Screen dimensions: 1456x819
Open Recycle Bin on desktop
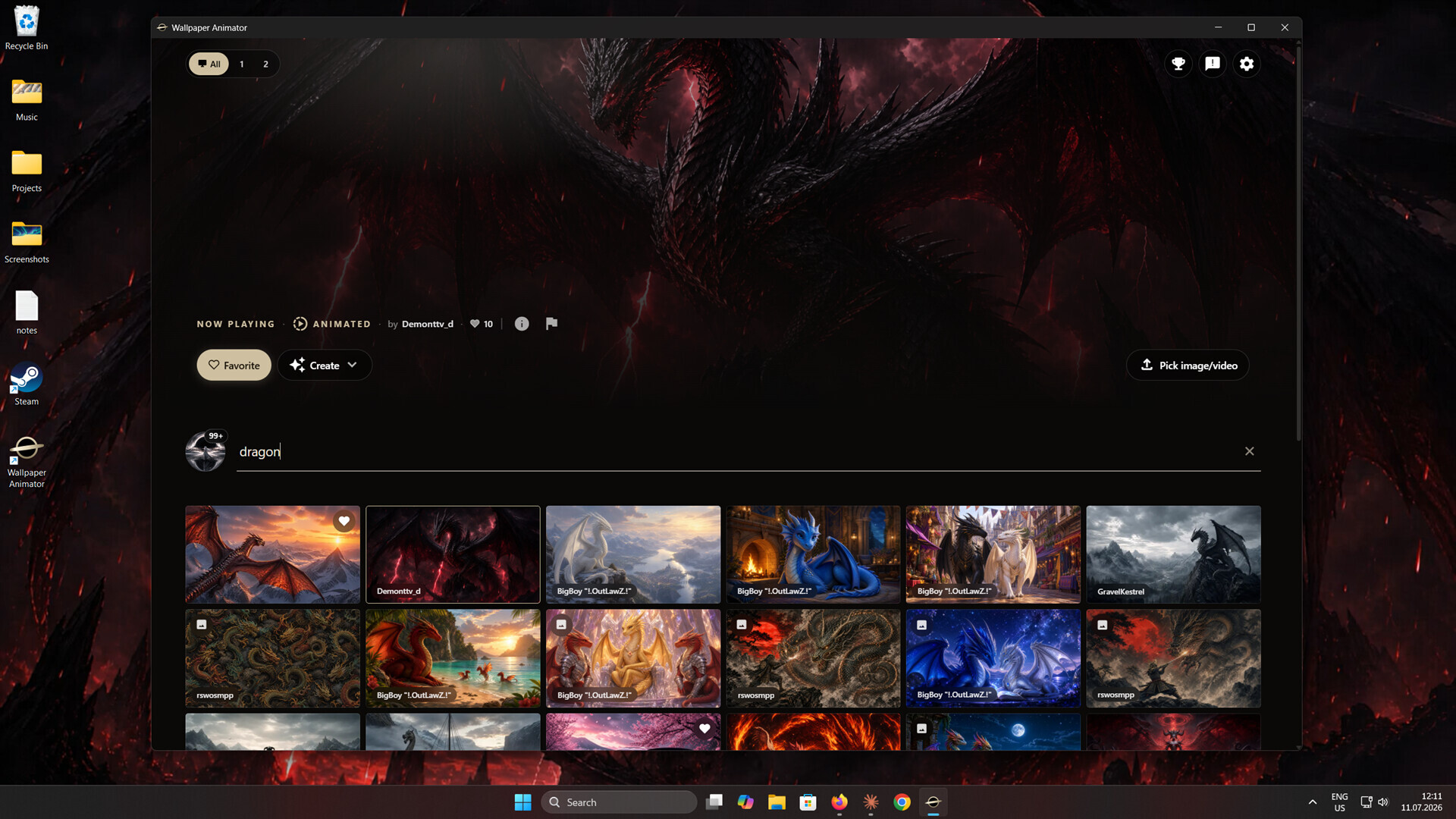[27, 28]
